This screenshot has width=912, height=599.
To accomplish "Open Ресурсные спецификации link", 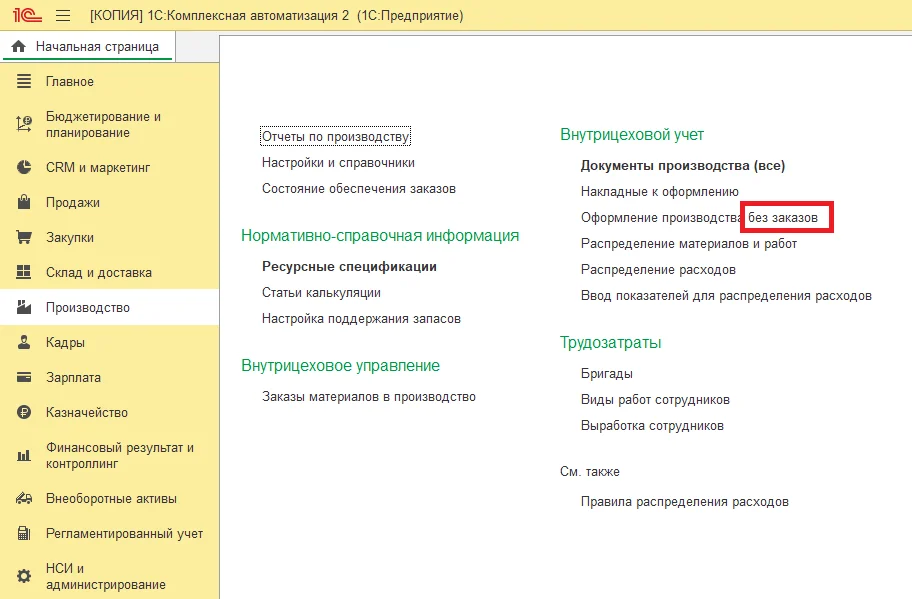I will point(349,266).
